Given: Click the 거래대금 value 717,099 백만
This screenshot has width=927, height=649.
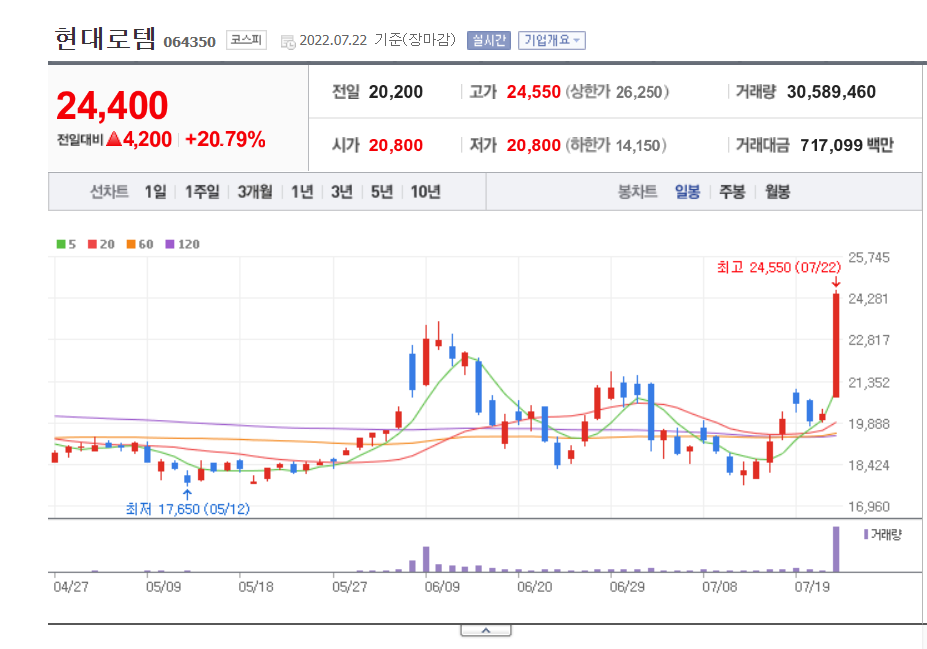Looking at the screenshot, I should point(847,145).
